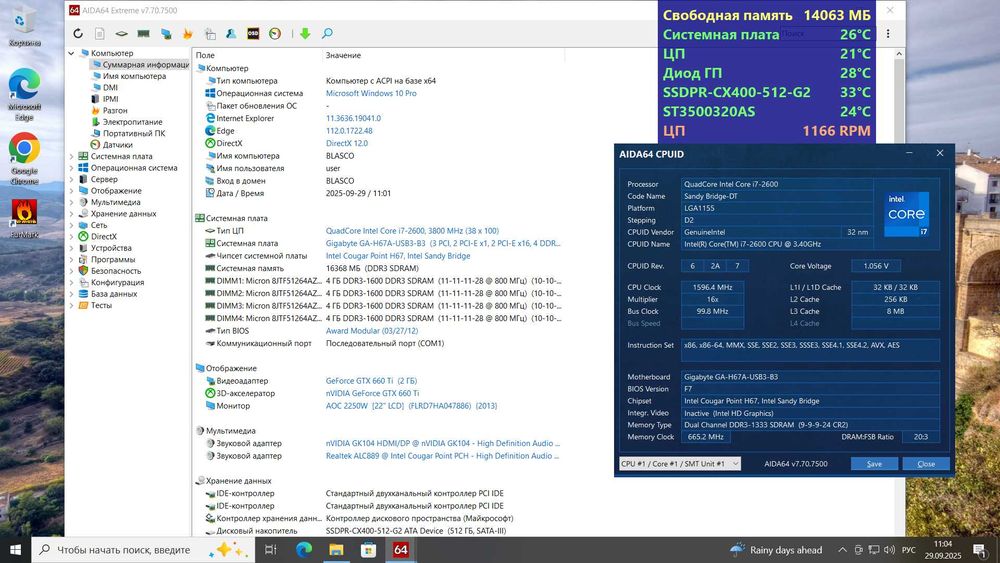Image resolution: width=1000 pixels, height=563 pixels.
Task: Open QuadCore Intel Core i7-2600 link
Action: coord(412,231)
